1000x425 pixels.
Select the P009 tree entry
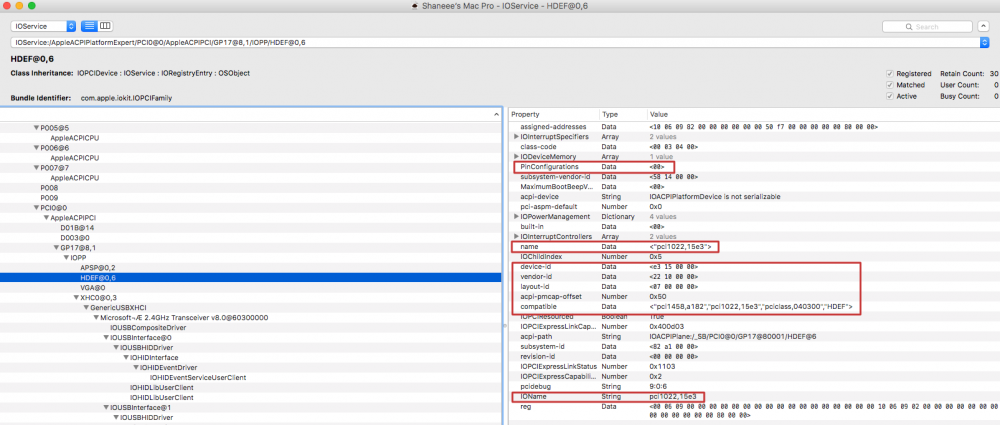48,198
